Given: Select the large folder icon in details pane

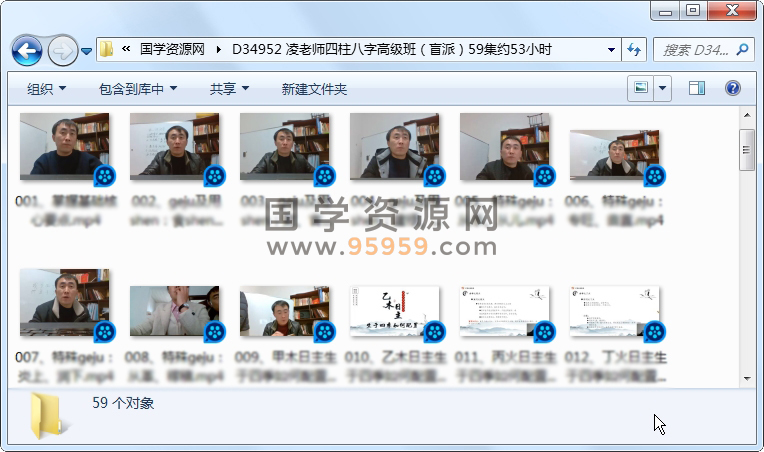Looking at the screenshot, I should pyautogui.click(x=48, y=416).
